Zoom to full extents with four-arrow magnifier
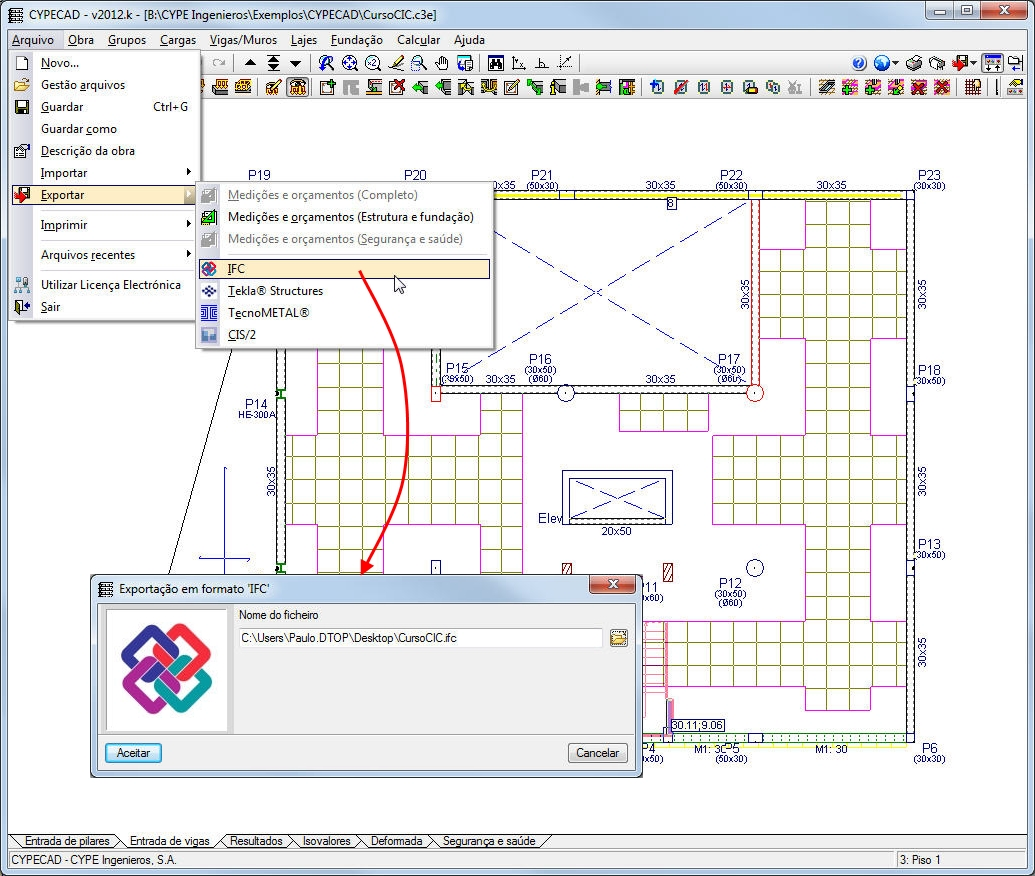This screenshot has width=1035, height=876. [349, 63]
